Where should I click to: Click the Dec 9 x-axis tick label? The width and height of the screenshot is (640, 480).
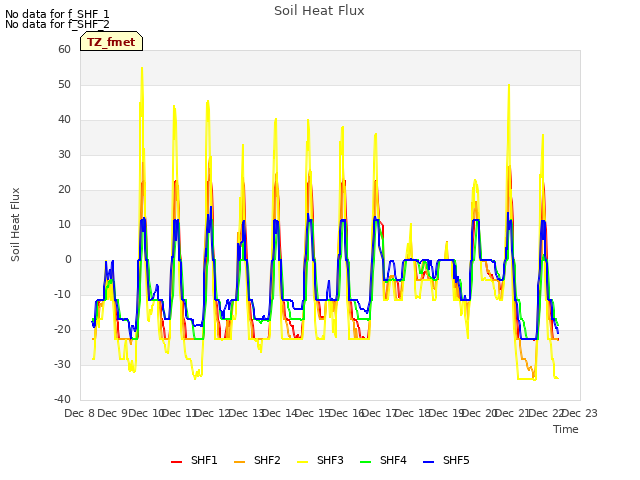pos(113,413)
